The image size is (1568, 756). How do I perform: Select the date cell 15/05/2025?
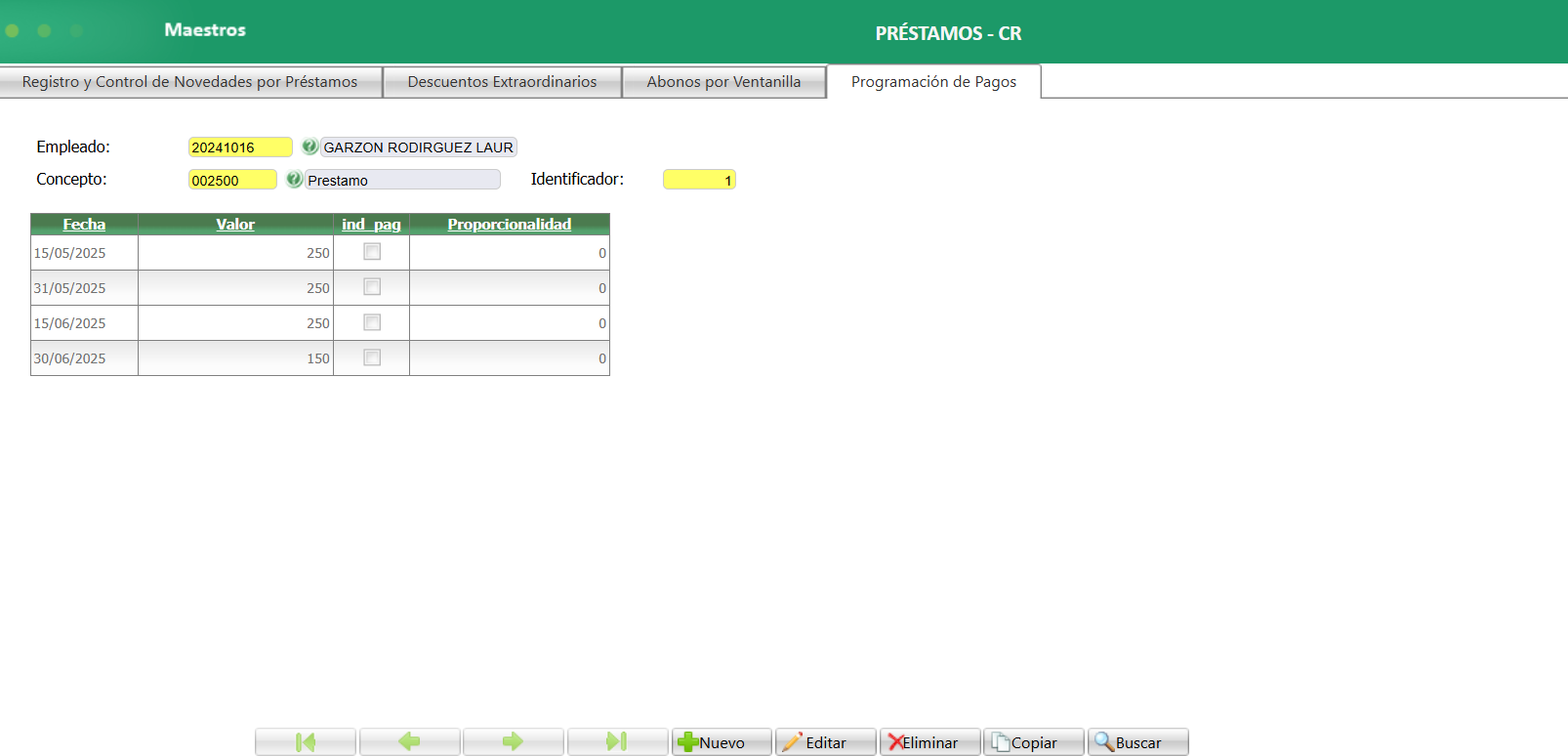point(85,253)
